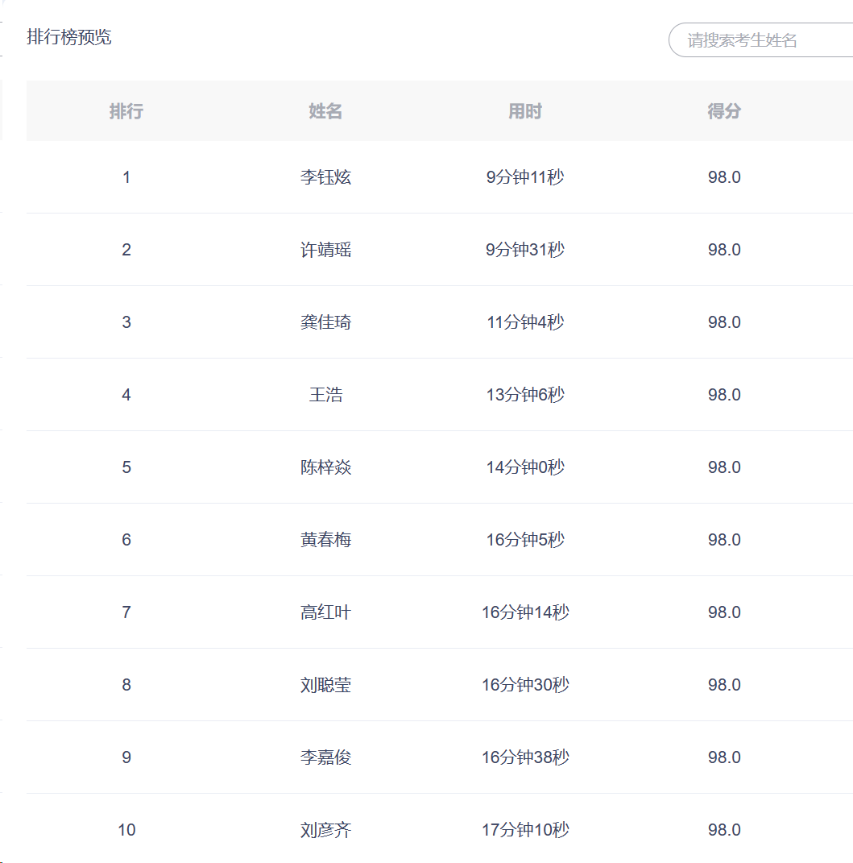Click the time value 9分钟11秒
The width and height of the screenshot is (853, 863).
click(525, 177)
